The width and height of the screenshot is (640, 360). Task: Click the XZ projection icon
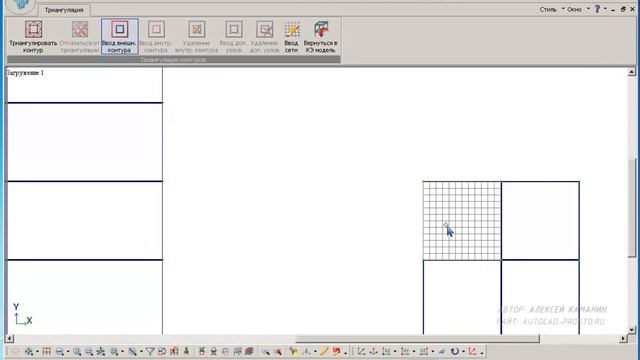386,351
